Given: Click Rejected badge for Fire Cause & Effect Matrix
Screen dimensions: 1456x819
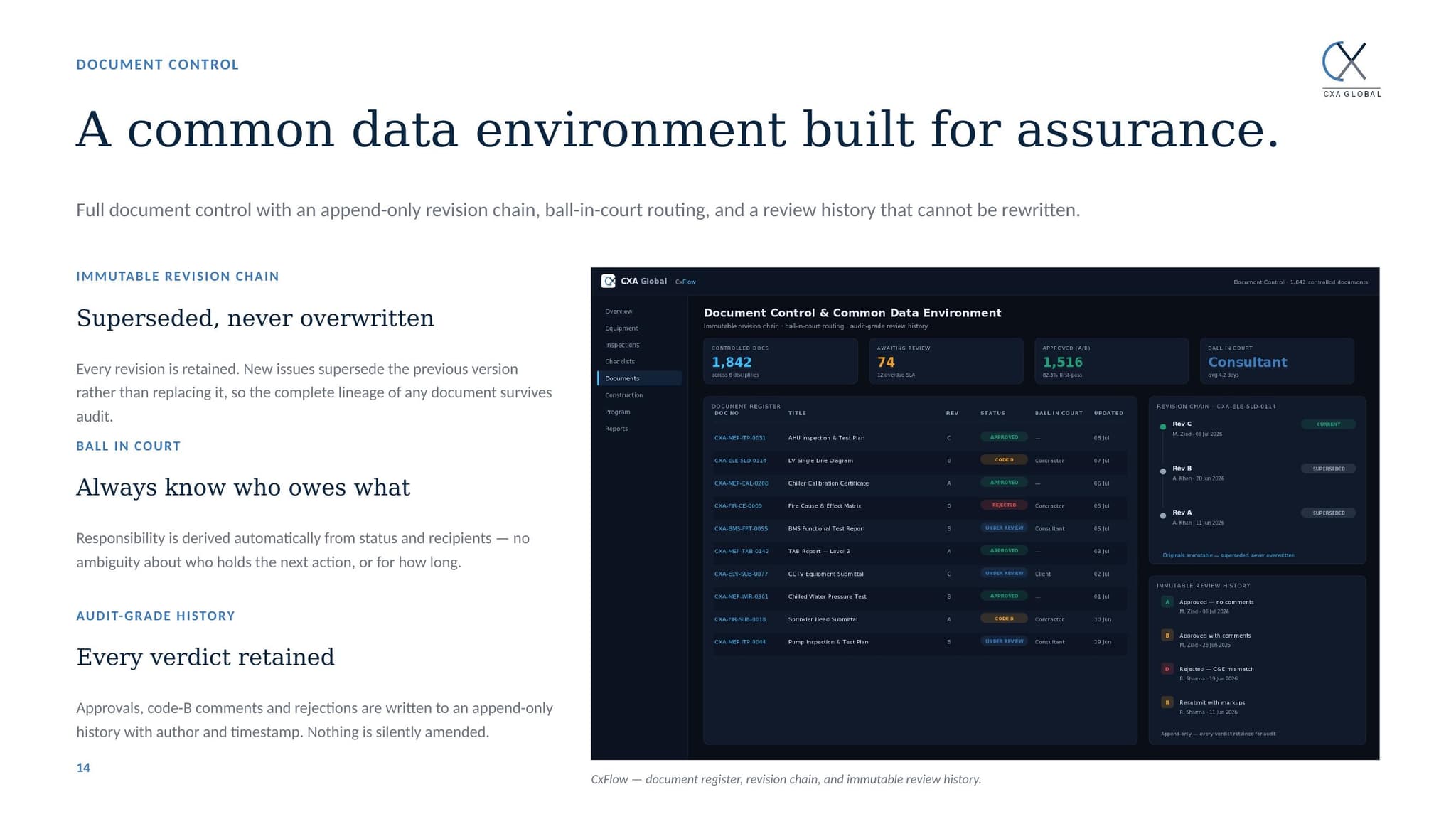Looking at the screenshot, I should 1004,505.
